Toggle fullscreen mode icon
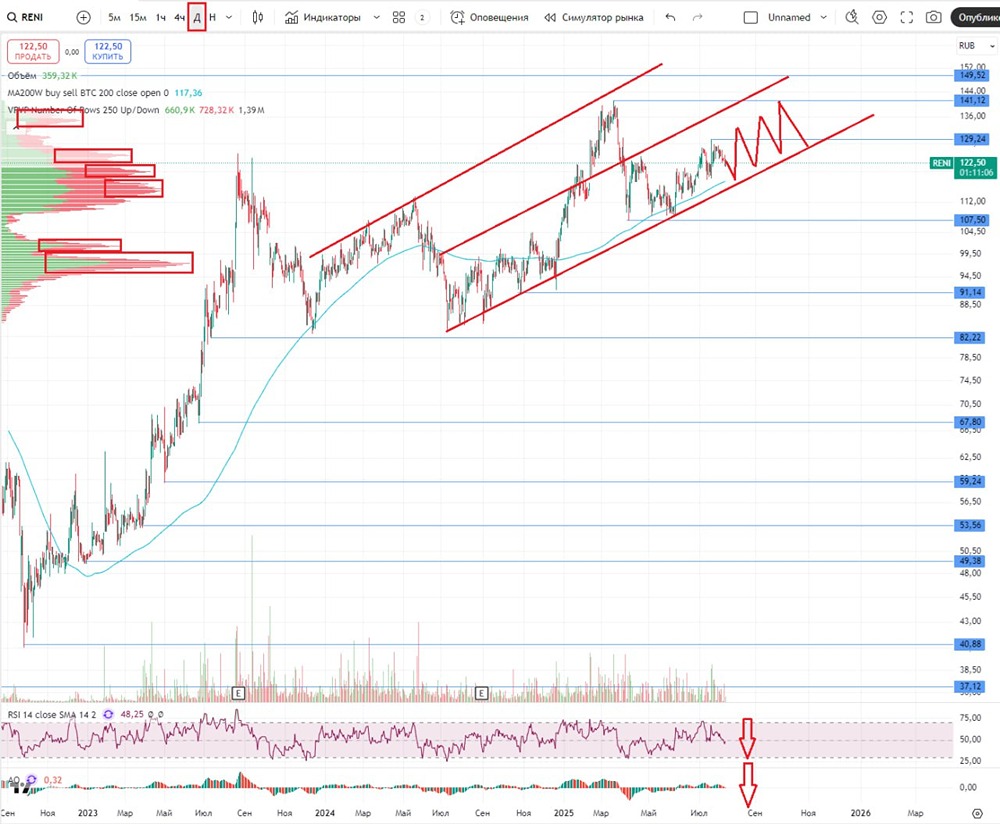Image resolution: width=1000 pixels, height=824 pixels. coord(906,17)
